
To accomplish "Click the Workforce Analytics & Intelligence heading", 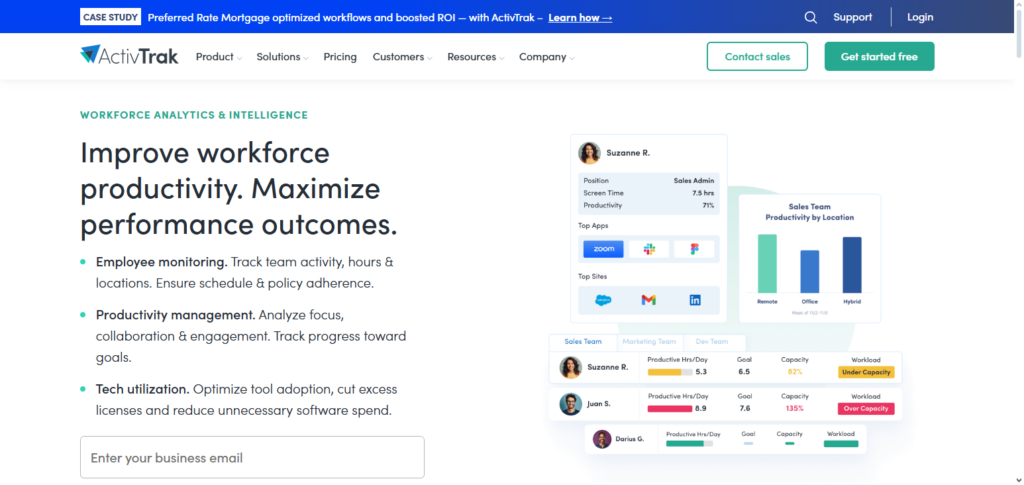I will (194, 116).
